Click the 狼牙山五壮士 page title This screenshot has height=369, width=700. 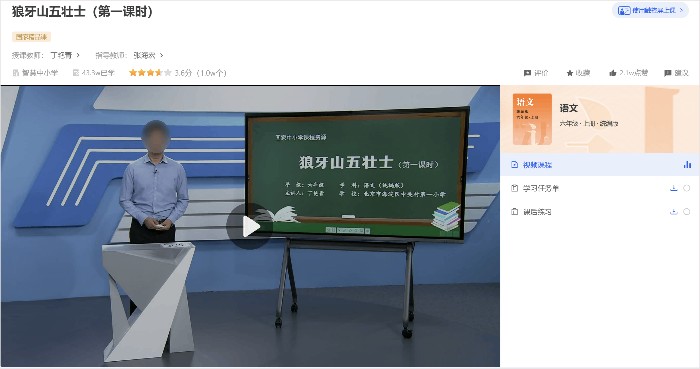click(82, 12)
